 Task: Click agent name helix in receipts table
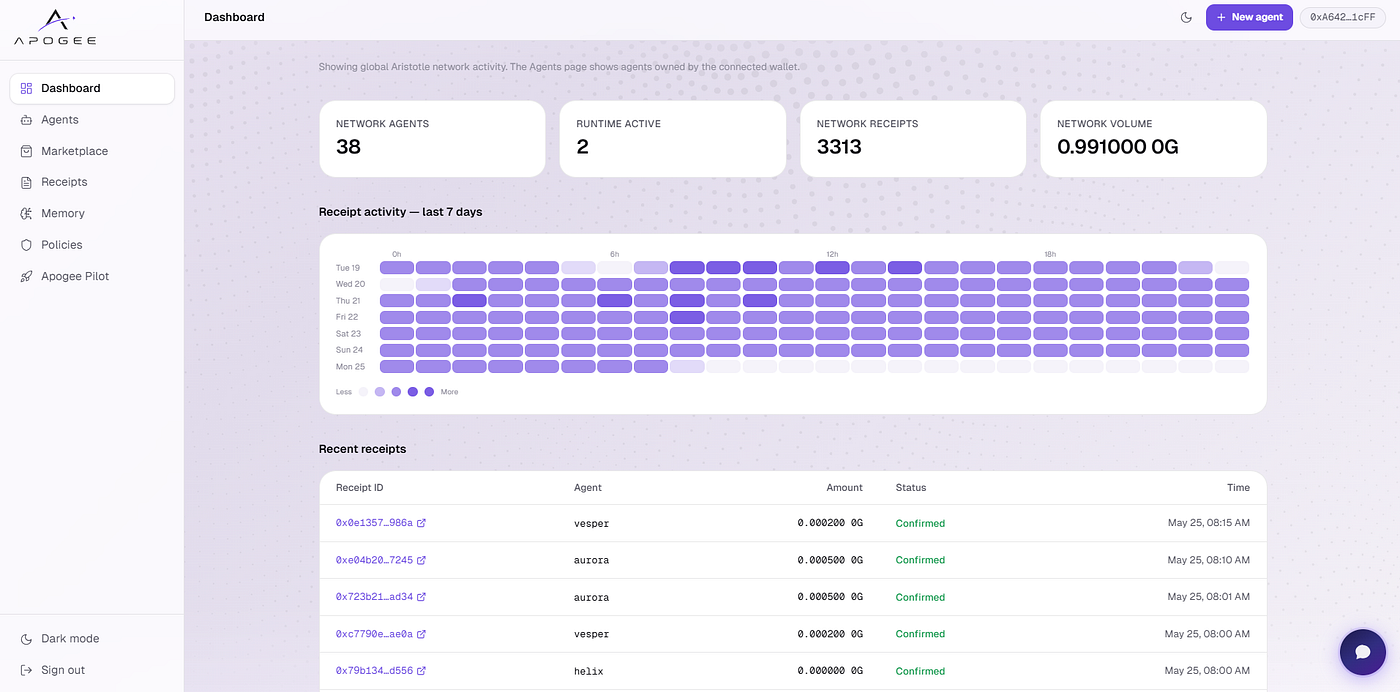coord(589,671)
